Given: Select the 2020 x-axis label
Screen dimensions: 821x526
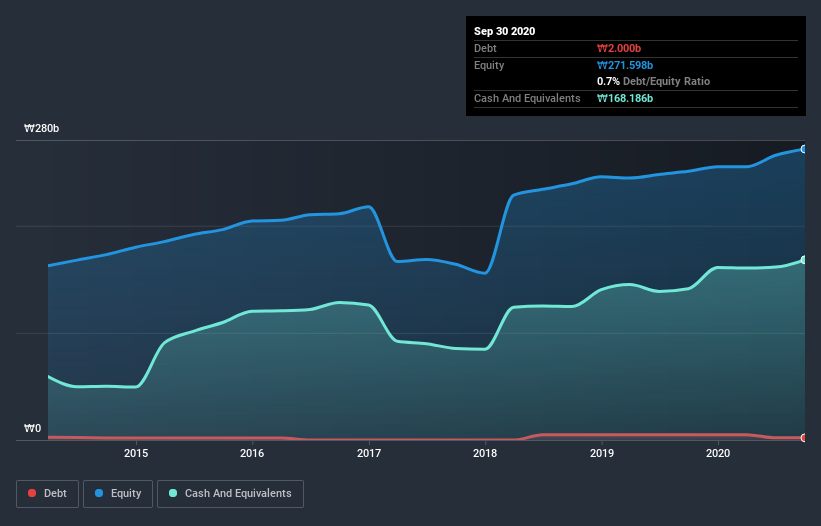Looking at the screenshot, I should (718, 453).
